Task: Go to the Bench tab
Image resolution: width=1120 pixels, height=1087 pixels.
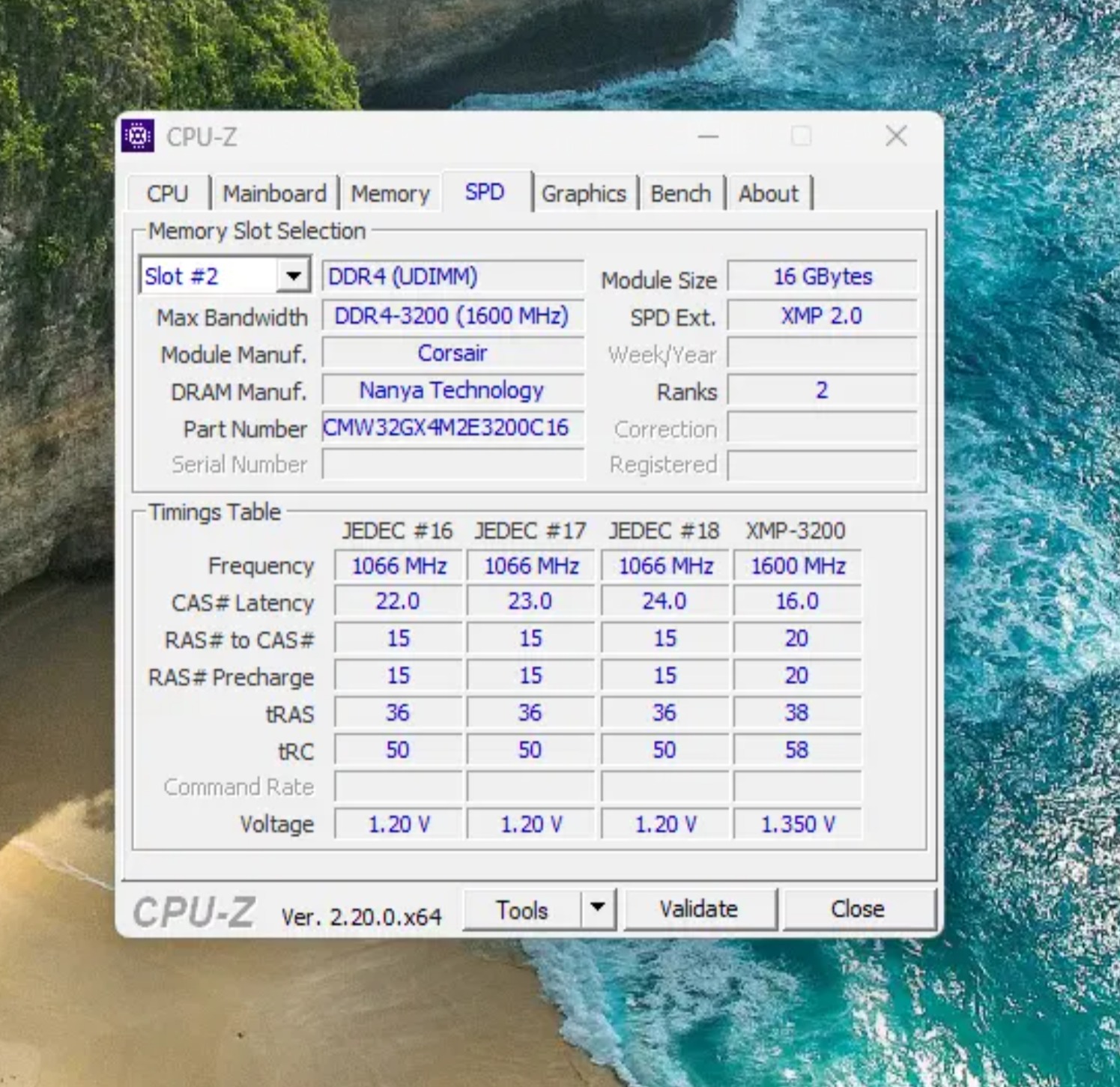Action: [x=680, y=194]
